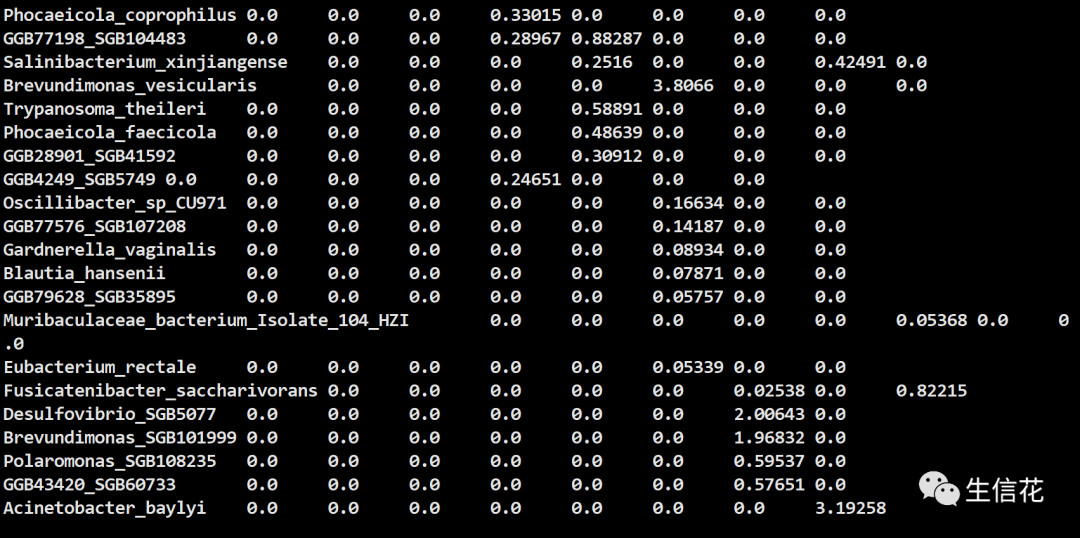Viewport: 1080px width, 538px height.
Task: Click the 生信花 watermark text
Action: pos(1004,490)
